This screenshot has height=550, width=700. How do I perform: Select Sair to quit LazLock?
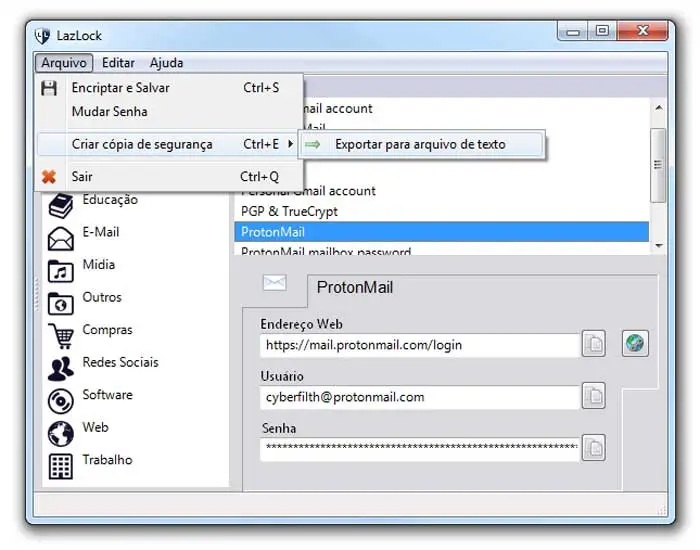pos(170,177)
